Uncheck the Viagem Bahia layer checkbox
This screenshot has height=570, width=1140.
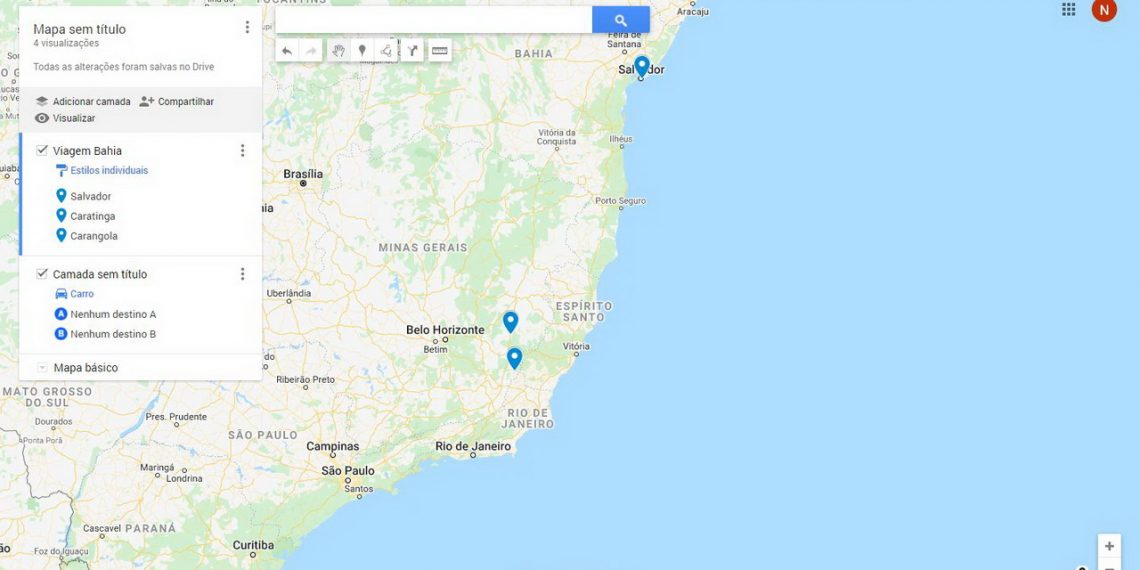click(x=42, y=150)
